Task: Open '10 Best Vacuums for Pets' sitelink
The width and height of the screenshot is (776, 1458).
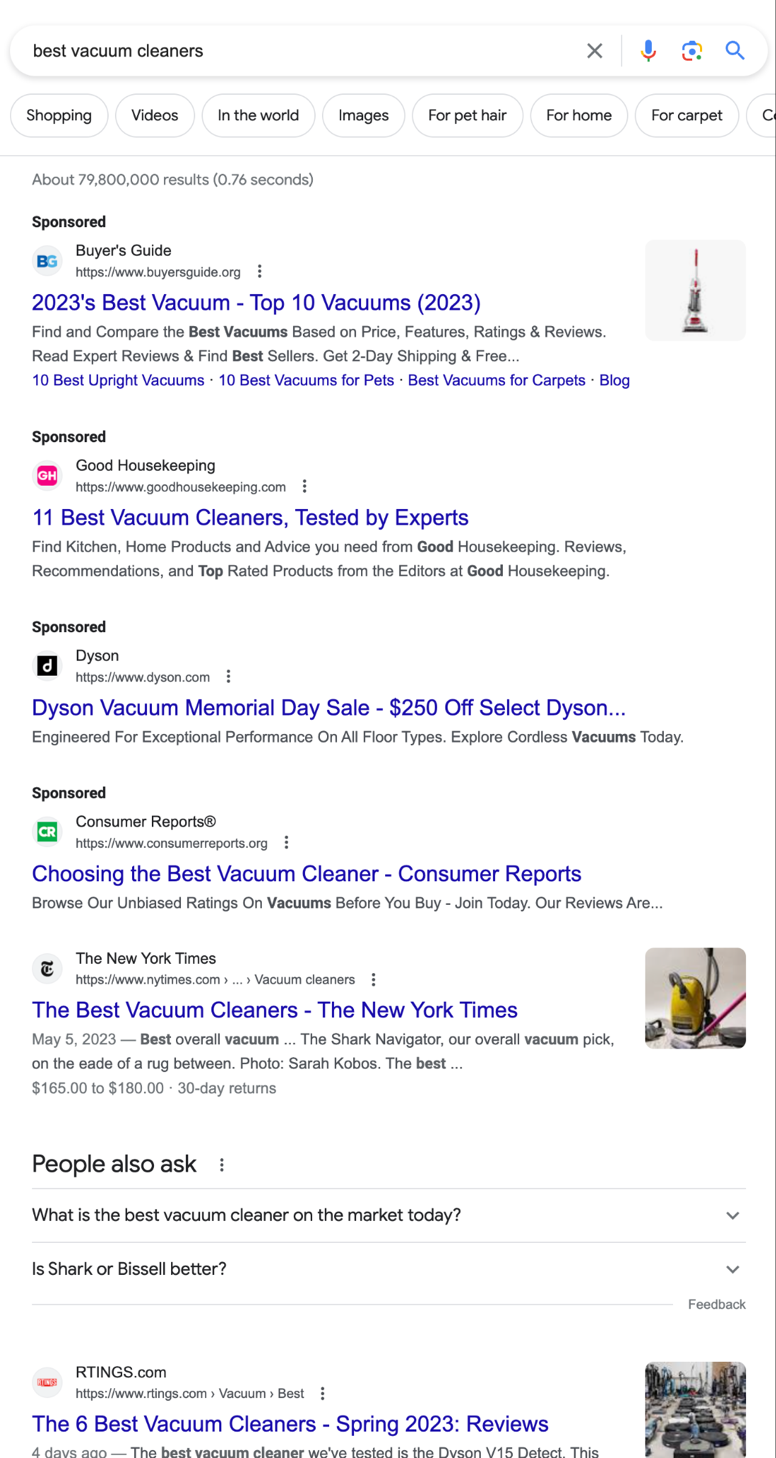Action: [306, 381]
